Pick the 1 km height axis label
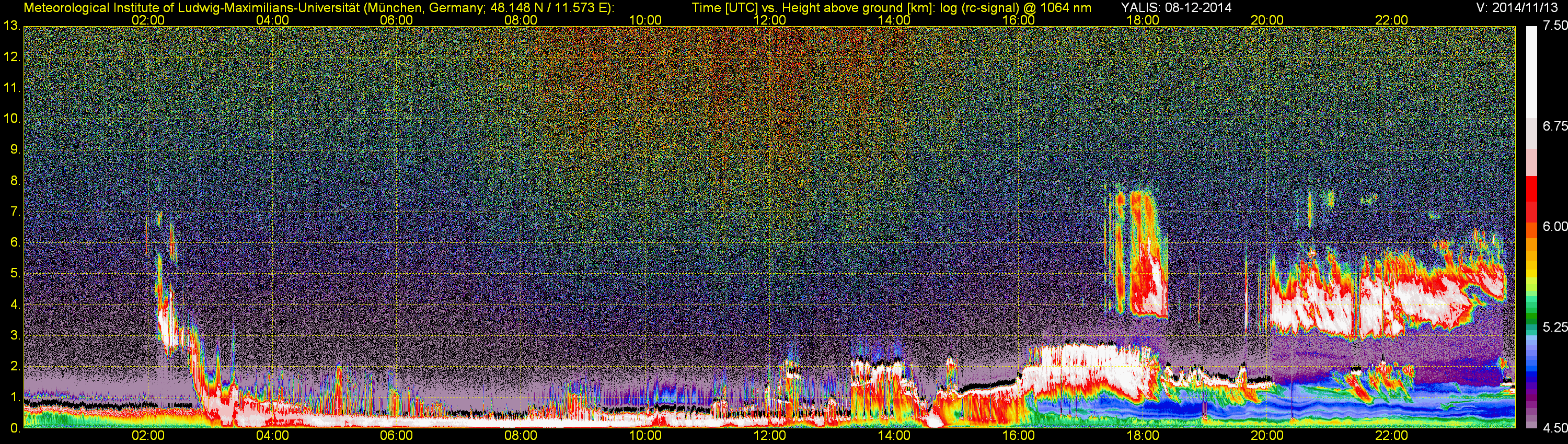 [x=15, y=397]
